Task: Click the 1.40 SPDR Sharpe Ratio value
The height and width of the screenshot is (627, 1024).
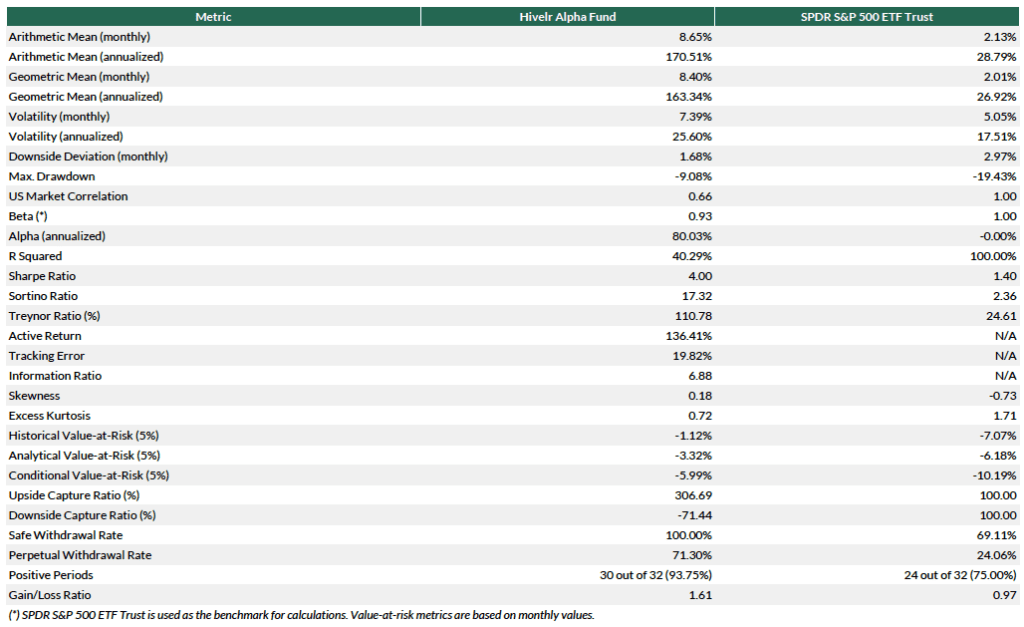Action: [x=1004, y=276]
